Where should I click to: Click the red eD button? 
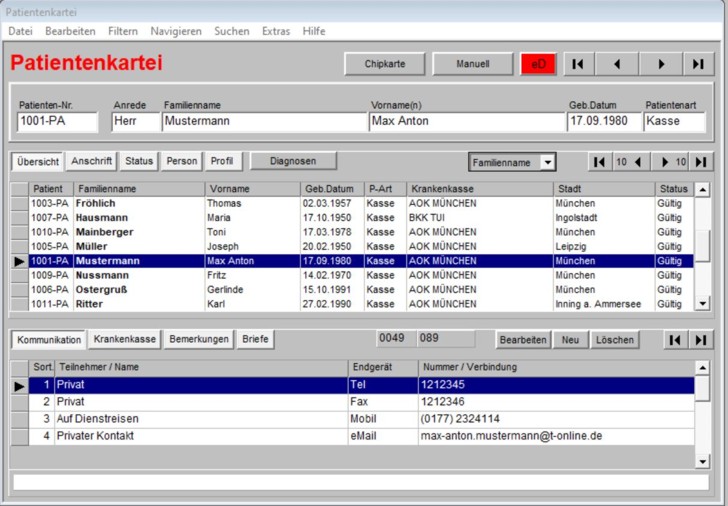[x=539, y=64]
